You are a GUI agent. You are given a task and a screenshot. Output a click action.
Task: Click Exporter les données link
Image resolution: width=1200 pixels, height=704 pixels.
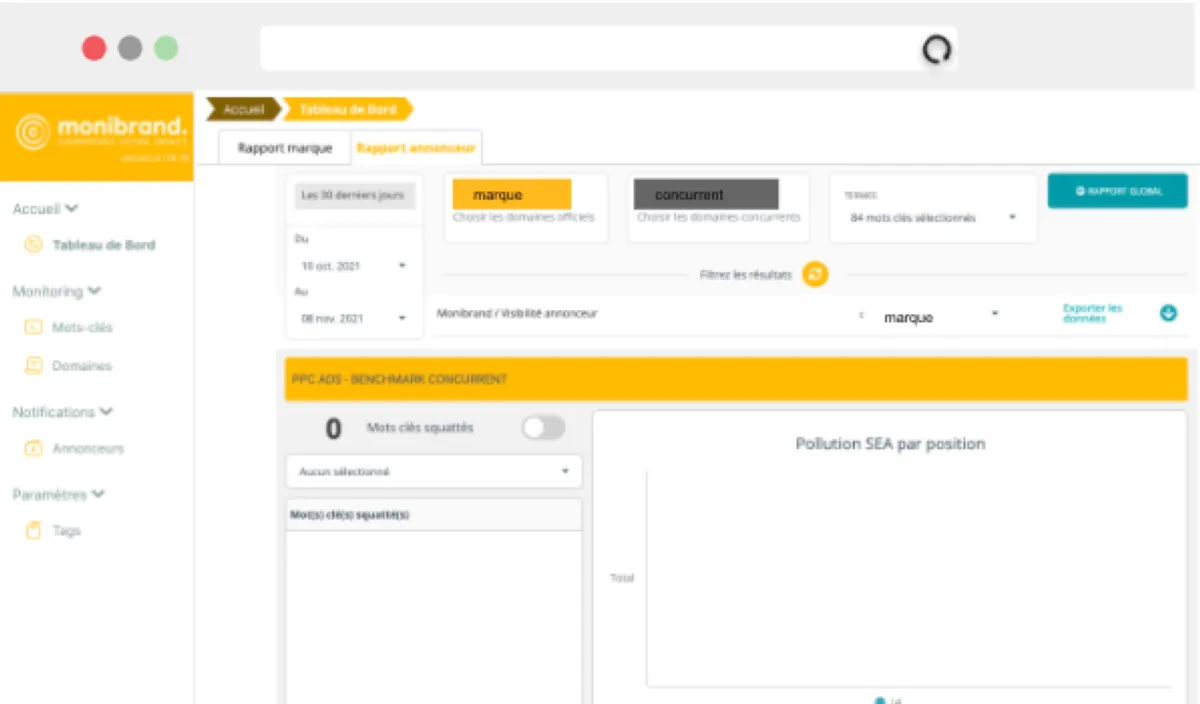pos(1092,313)
